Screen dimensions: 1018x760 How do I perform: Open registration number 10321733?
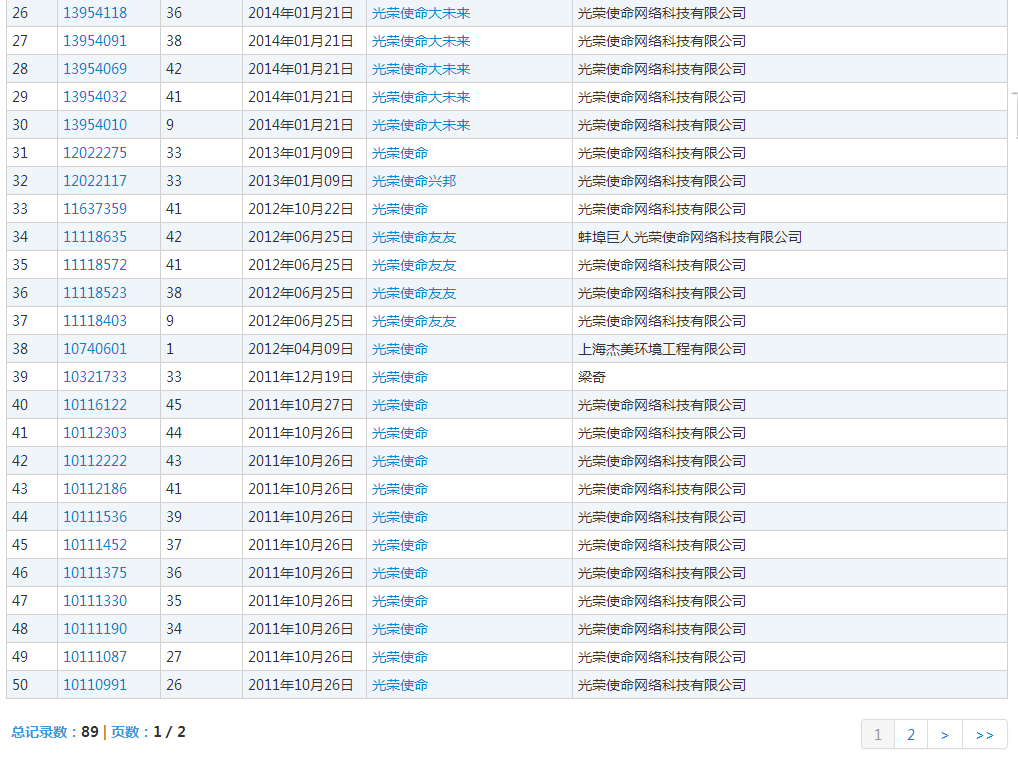(95, 377)
